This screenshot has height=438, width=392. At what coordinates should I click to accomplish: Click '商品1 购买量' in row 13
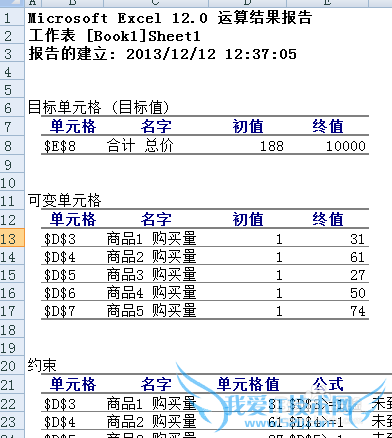click(152, 239)
